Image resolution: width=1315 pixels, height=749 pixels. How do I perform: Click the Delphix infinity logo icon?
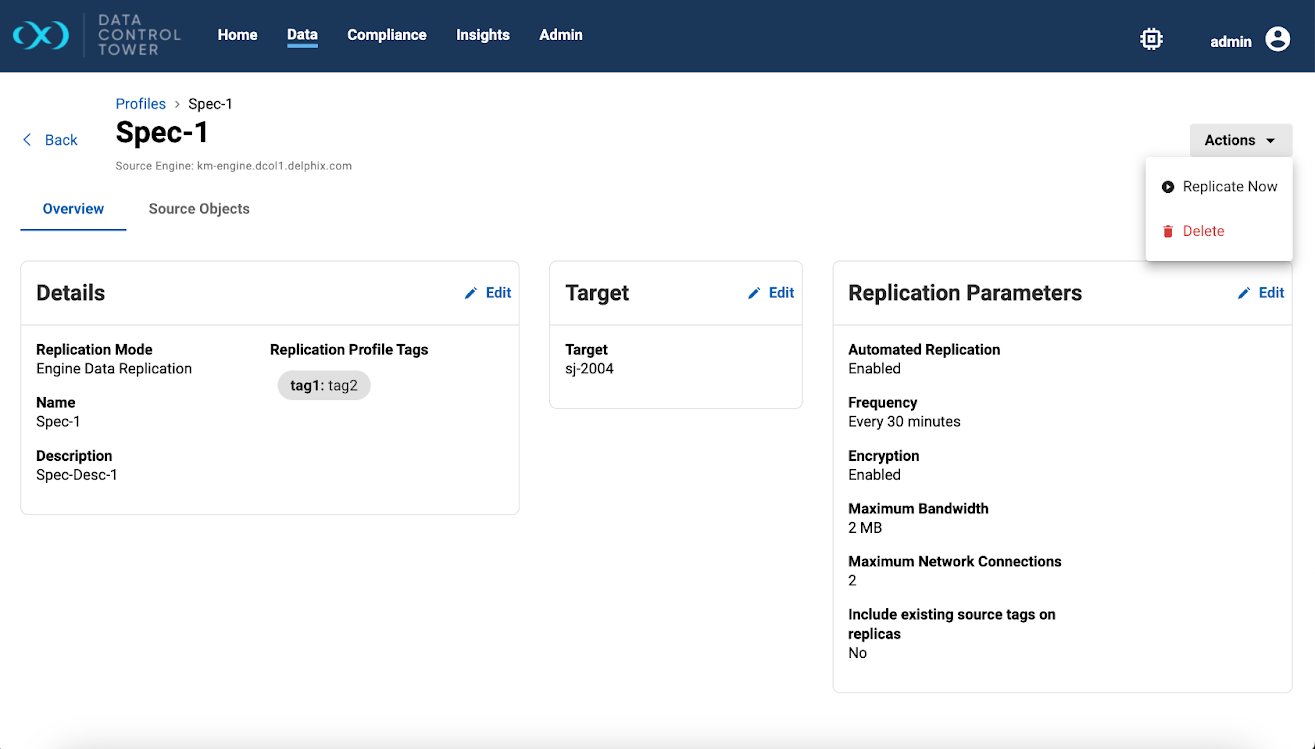pyautogui.click(x=41, y=36)
